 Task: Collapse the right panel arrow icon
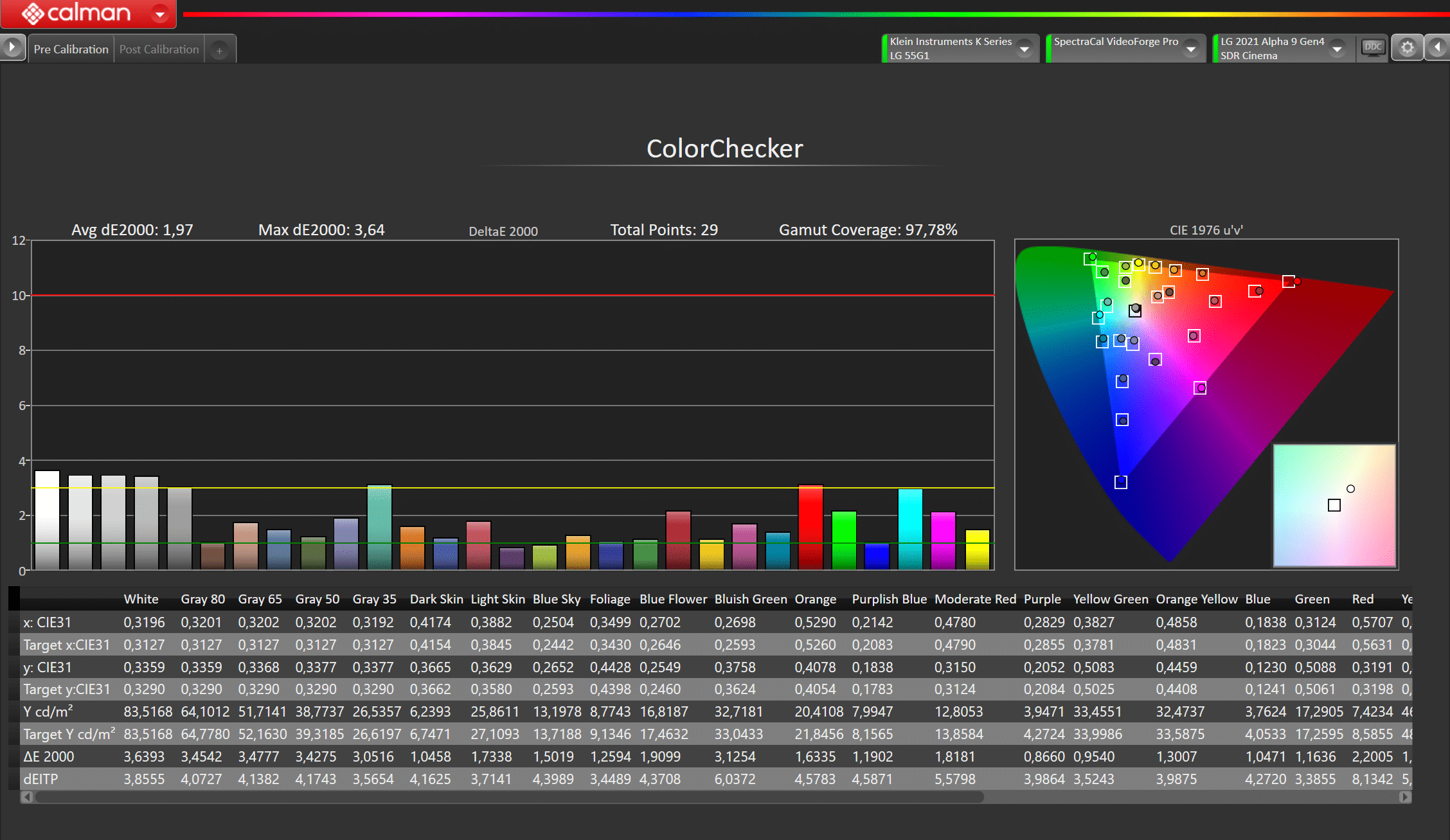[1438, 48]
